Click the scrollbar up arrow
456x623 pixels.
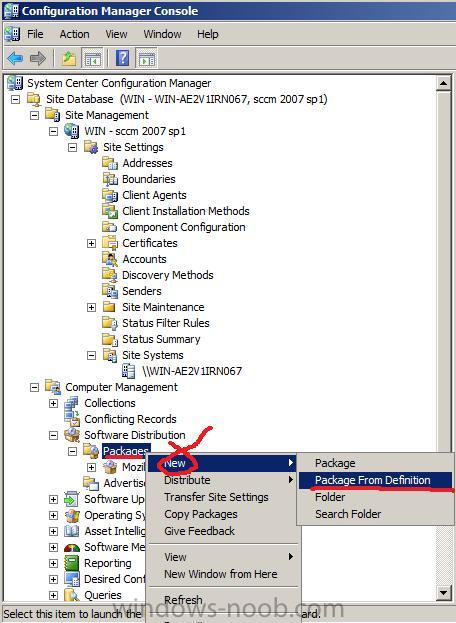443,83
